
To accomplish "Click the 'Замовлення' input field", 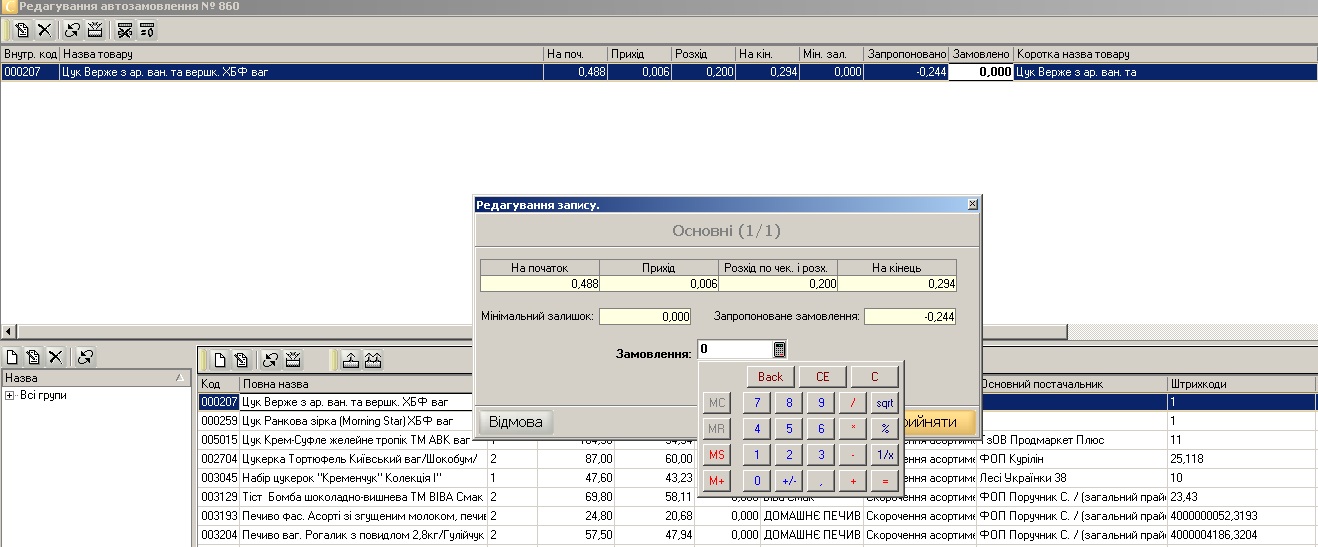I will 734,349.
